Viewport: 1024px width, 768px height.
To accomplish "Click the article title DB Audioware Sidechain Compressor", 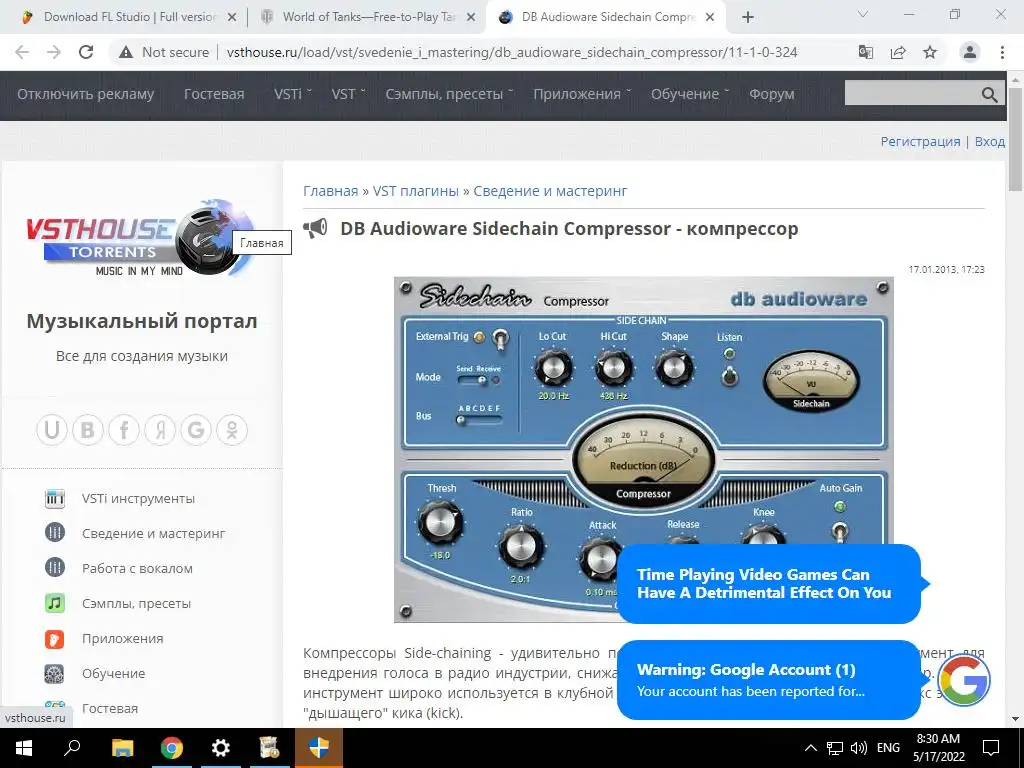I will point(569,229).
